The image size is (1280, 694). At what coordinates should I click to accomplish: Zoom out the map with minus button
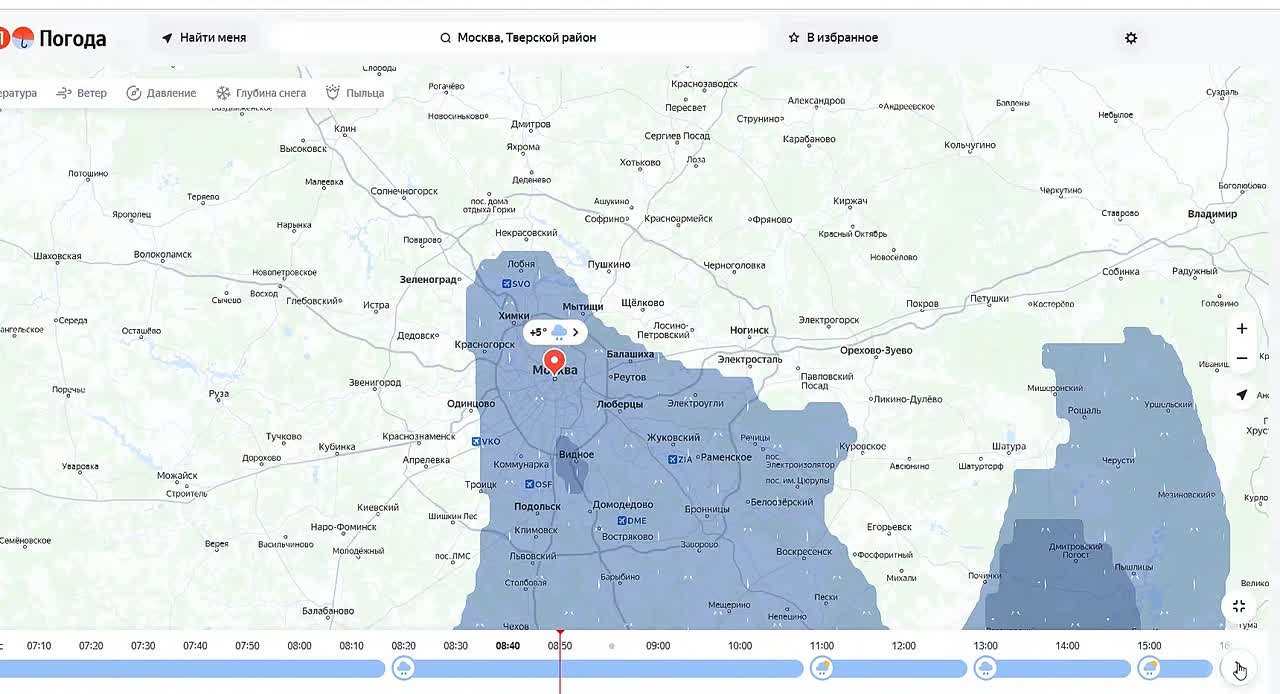pos(1242,358)
